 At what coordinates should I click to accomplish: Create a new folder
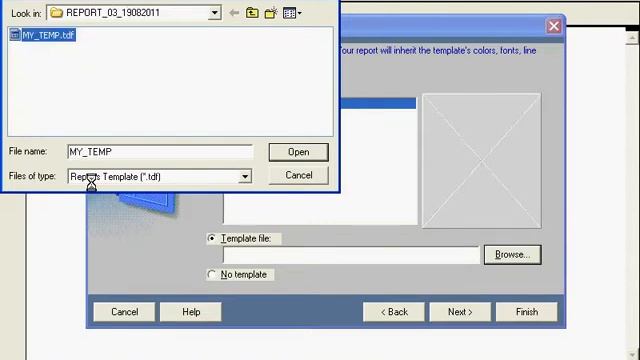coord(271,13)
